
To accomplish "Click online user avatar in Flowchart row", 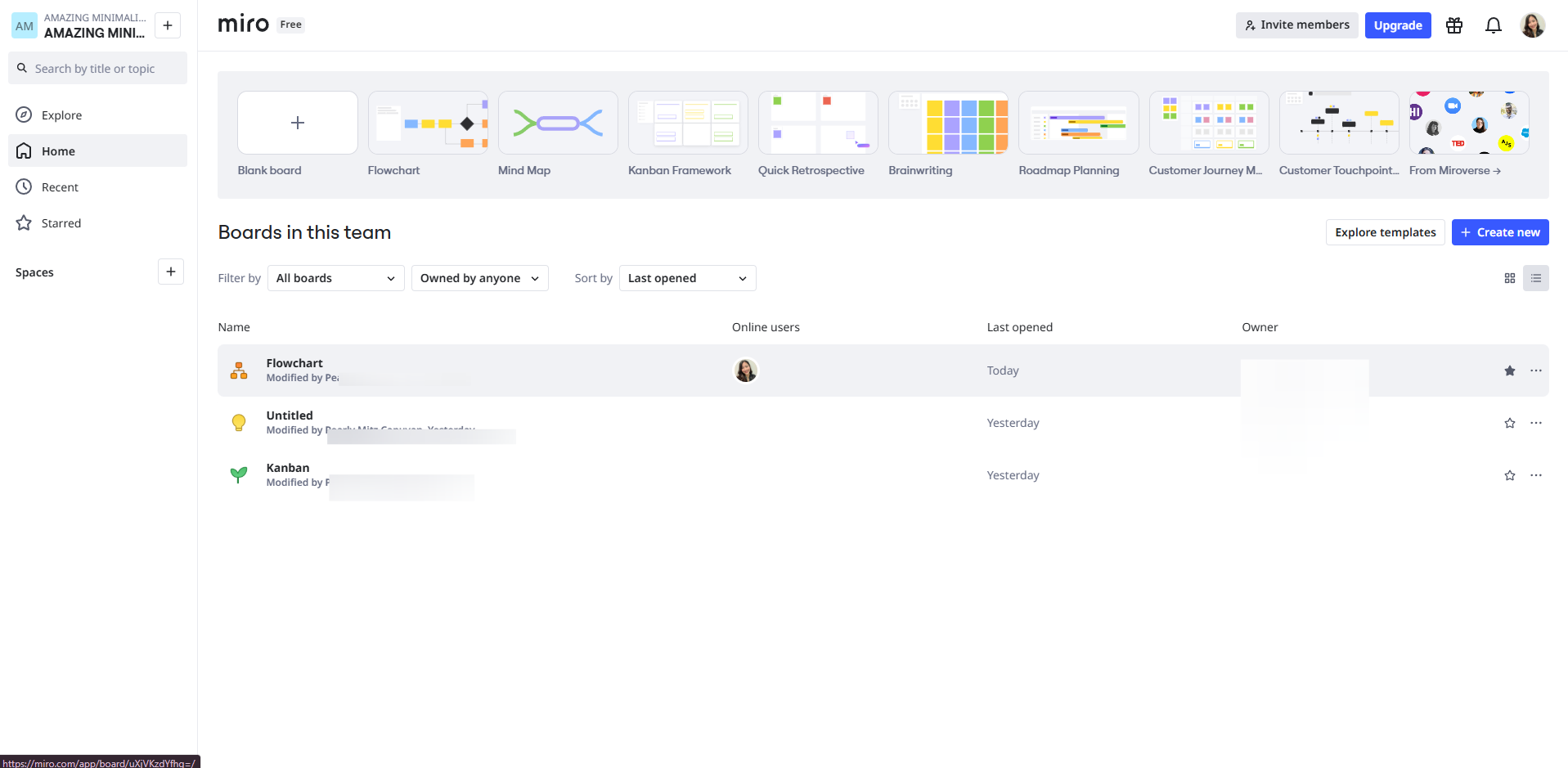I will pos(746,371).
